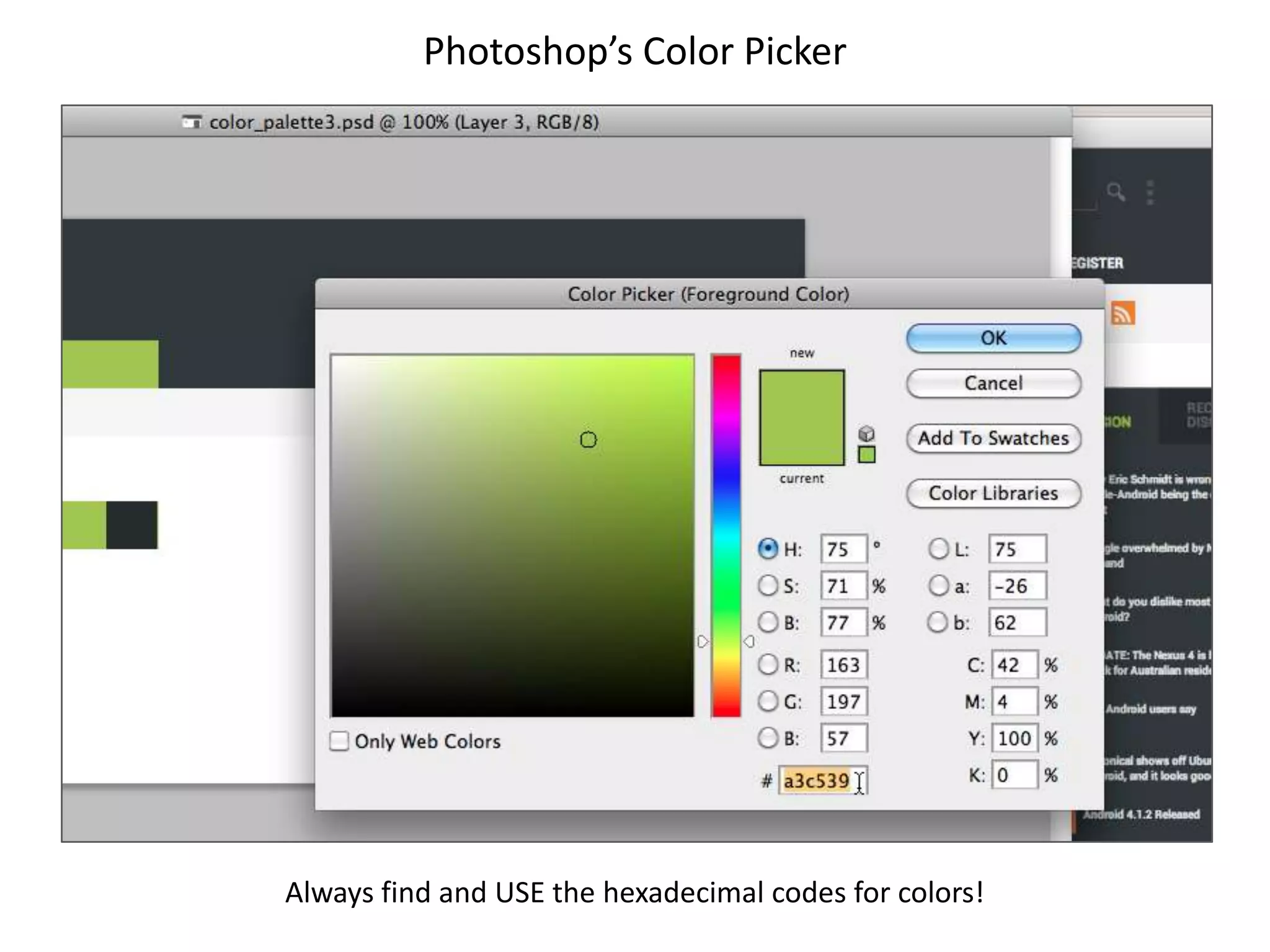Click the blue field showing 57

[x=843, y=738]
